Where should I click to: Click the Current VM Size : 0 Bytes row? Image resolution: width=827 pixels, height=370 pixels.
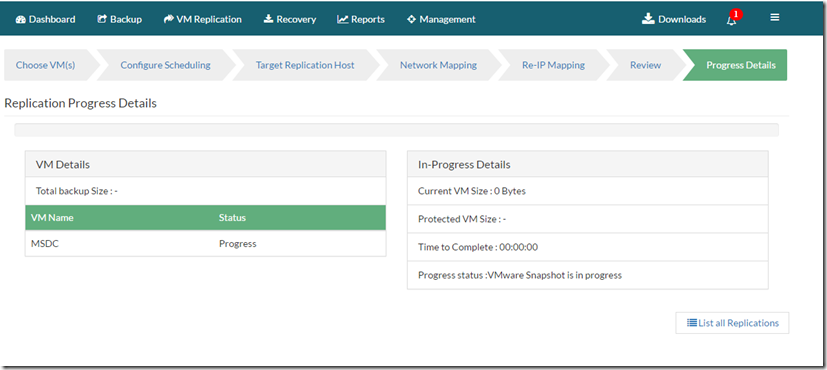pos(588,191)
